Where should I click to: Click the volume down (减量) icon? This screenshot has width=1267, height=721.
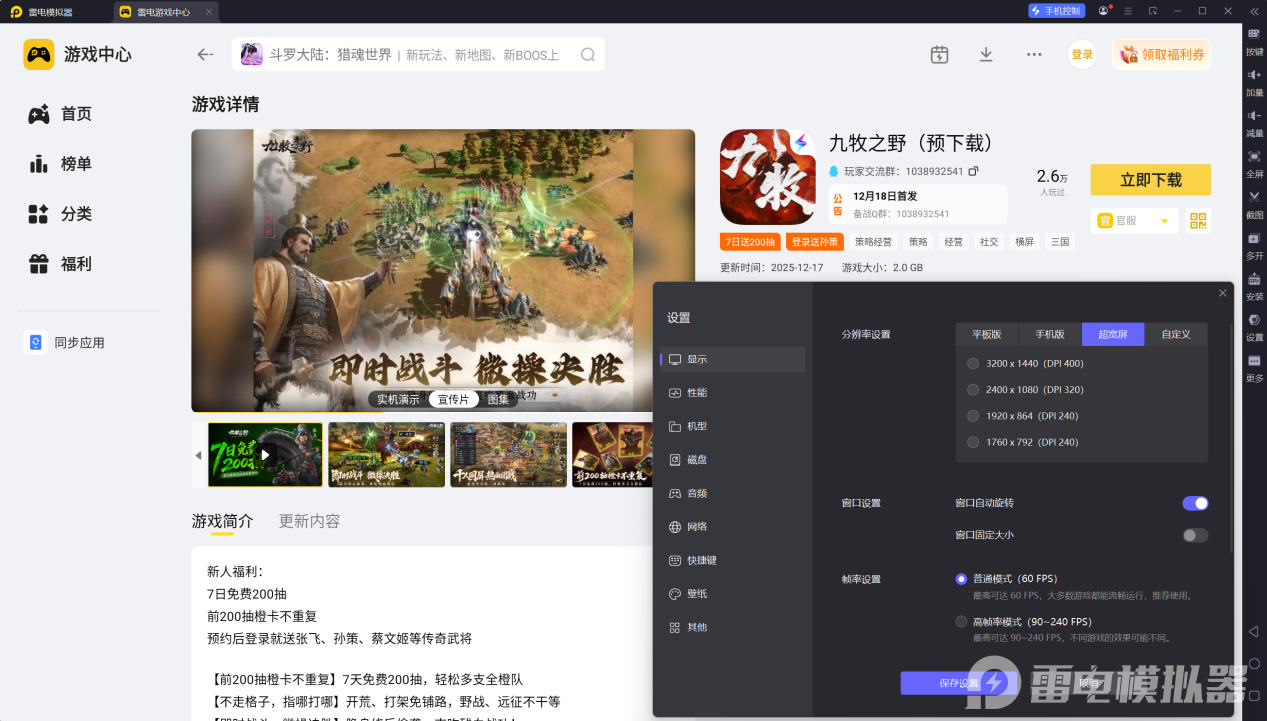coord(1254,116)
